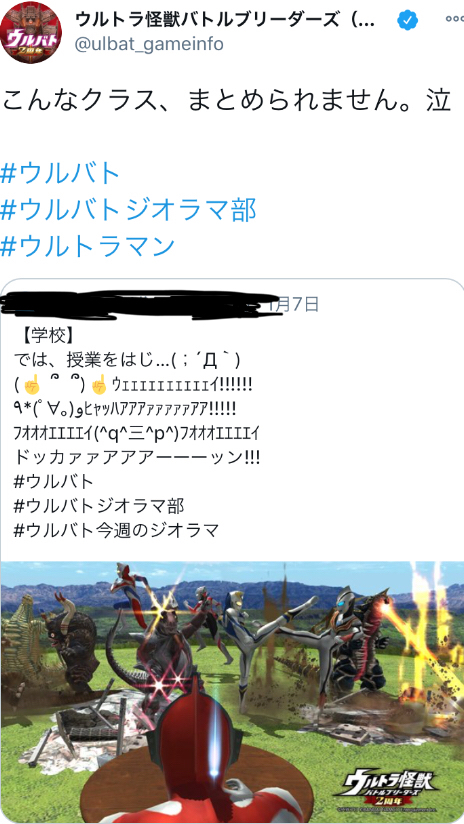
Task: Open the ウルバト profile avatar
Action: pyautogui.click(x=30, y=33)
